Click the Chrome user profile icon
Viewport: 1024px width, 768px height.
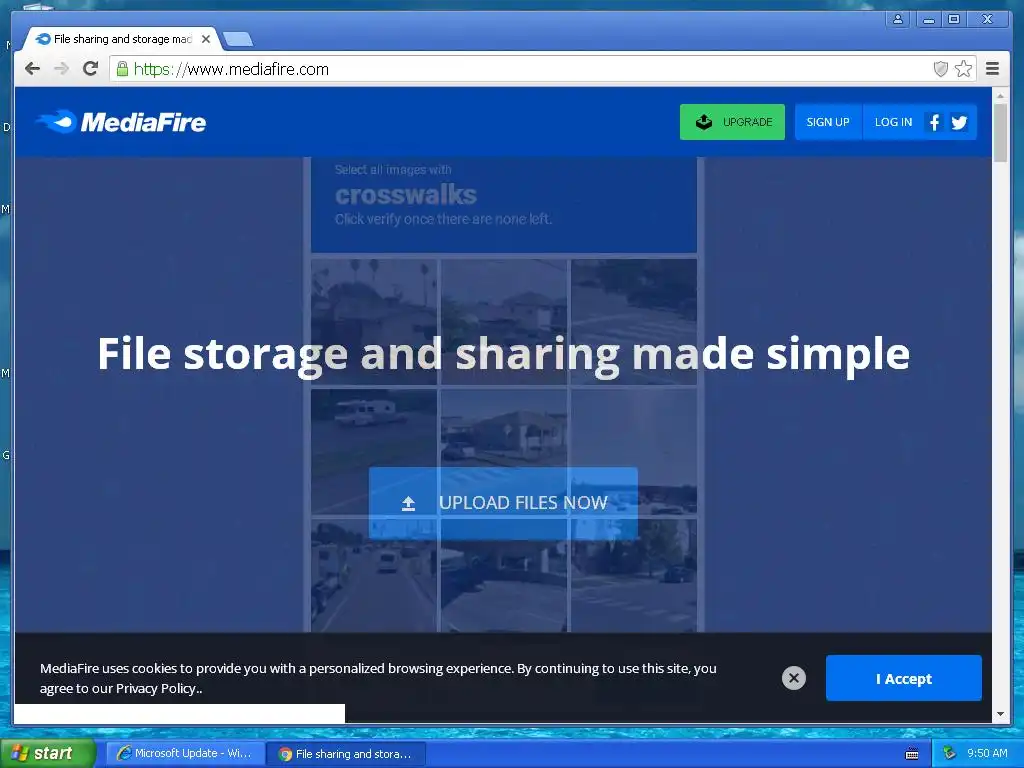898,20
